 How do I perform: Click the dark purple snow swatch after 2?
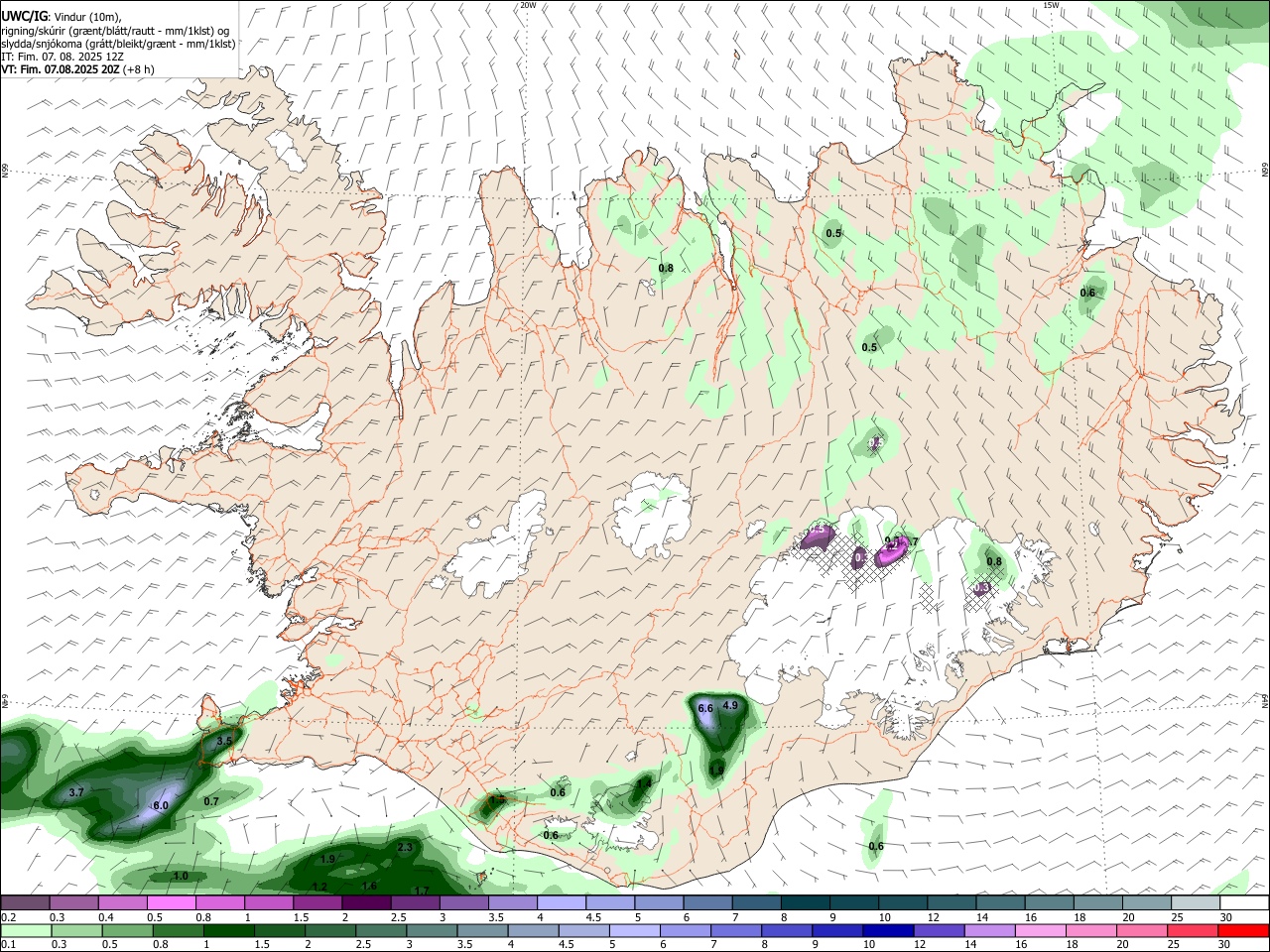tap(366, 903)
